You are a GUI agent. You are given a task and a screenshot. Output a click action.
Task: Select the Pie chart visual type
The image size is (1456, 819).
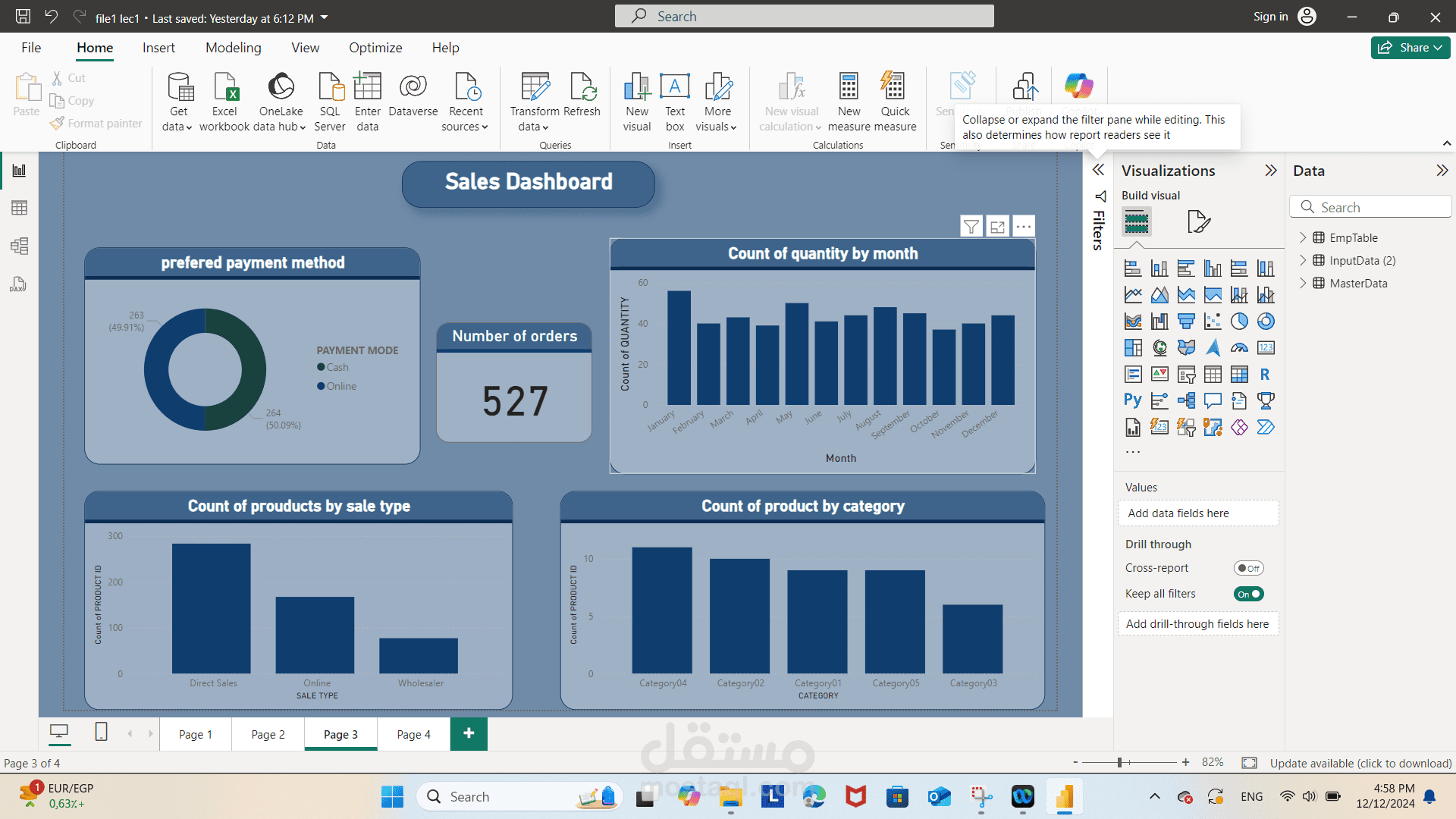point(1239,322)
